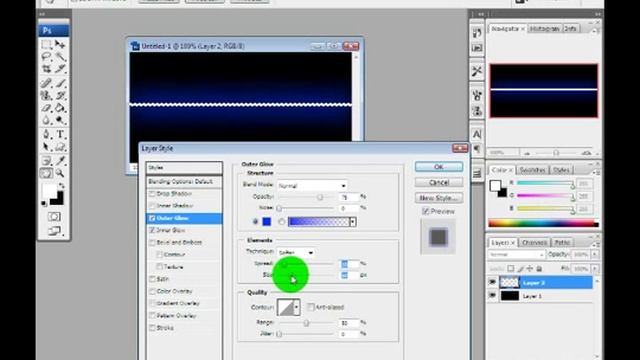Uncheck the Inner Glow effect
Screen dimensions: 640x360
pos(152,230)
